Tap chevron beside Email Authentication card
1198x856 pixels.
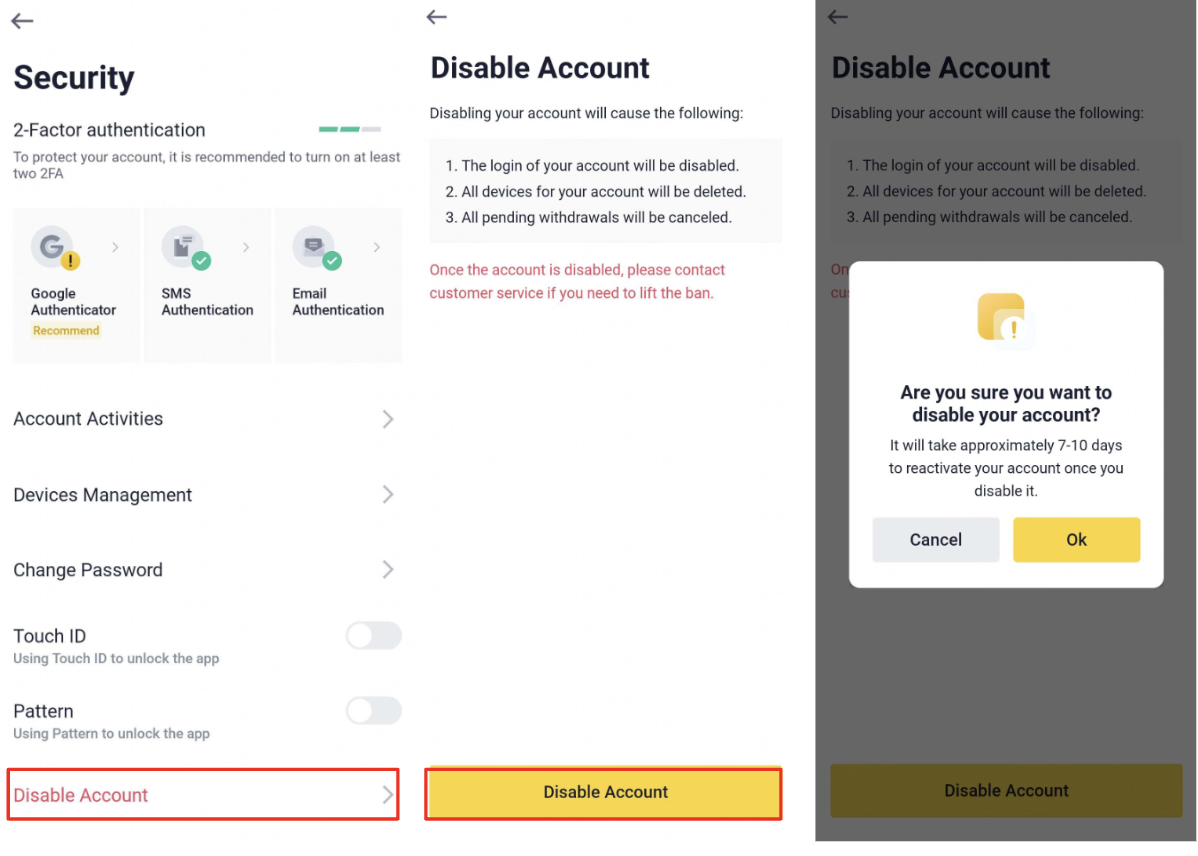point(377,247)
